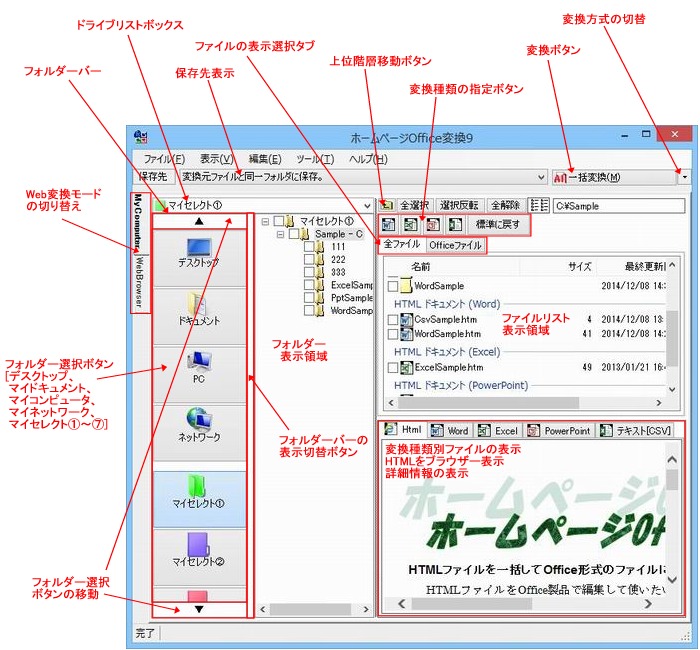Check the Sample - C tree checkbox
Viewport: 700px width, 650px height.
(x=294, y=234)
